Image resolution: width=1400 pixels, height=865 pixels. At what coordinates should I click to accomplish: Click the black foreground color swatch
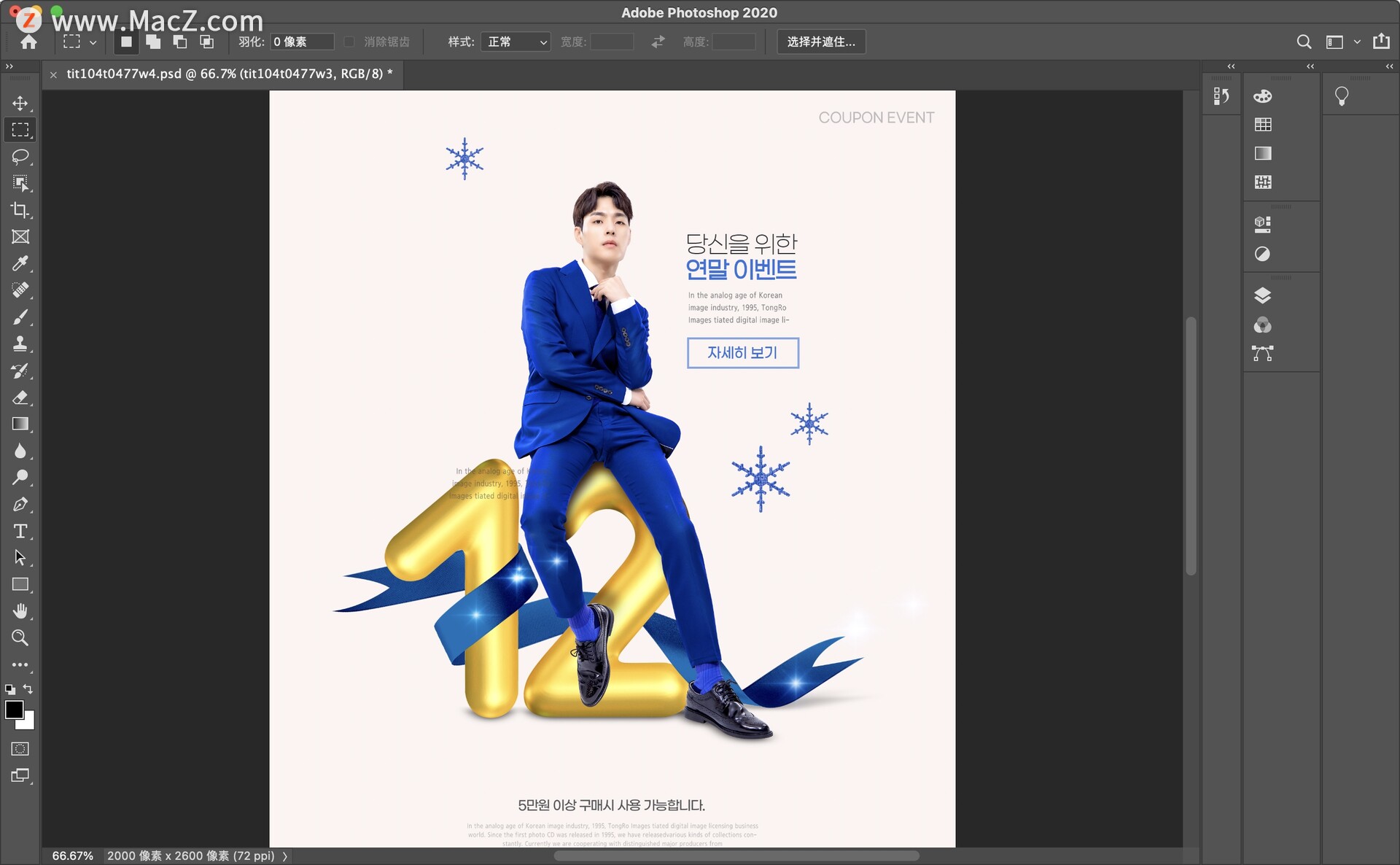[x=14, y=709]
